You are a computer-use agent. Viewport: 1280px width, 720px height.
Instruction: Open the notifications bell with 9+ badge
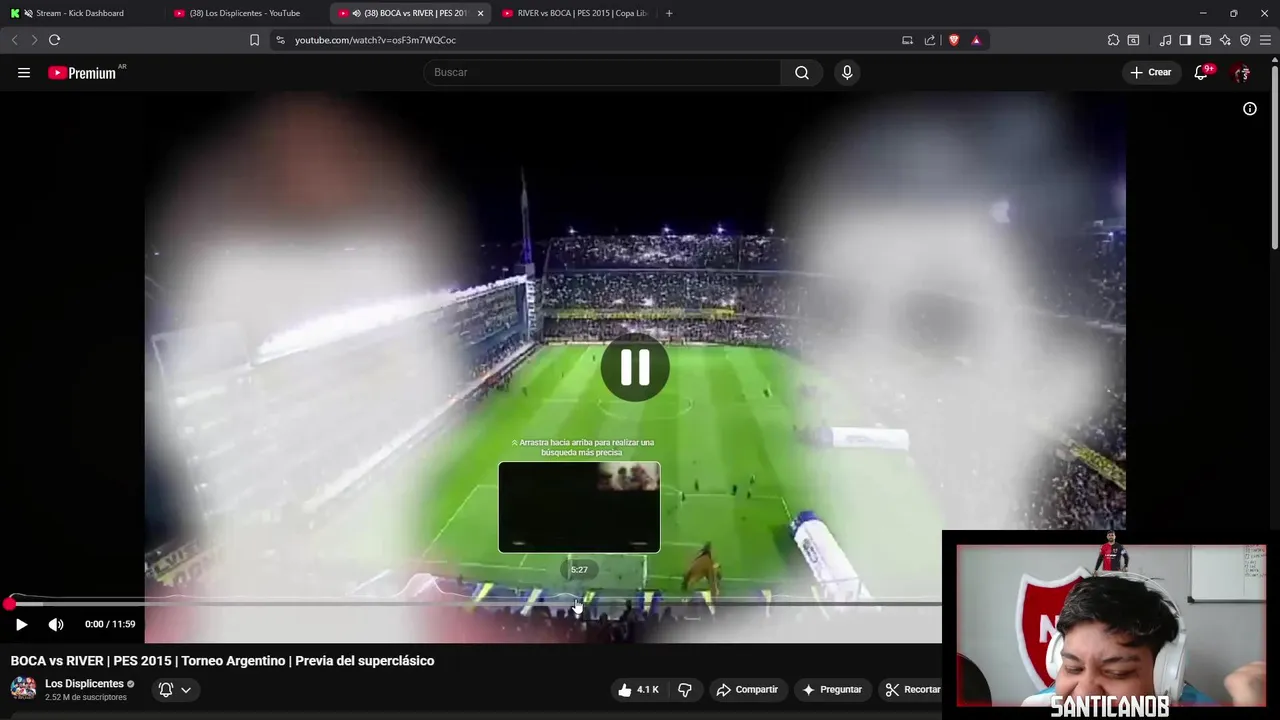[x=1202, y=72]
